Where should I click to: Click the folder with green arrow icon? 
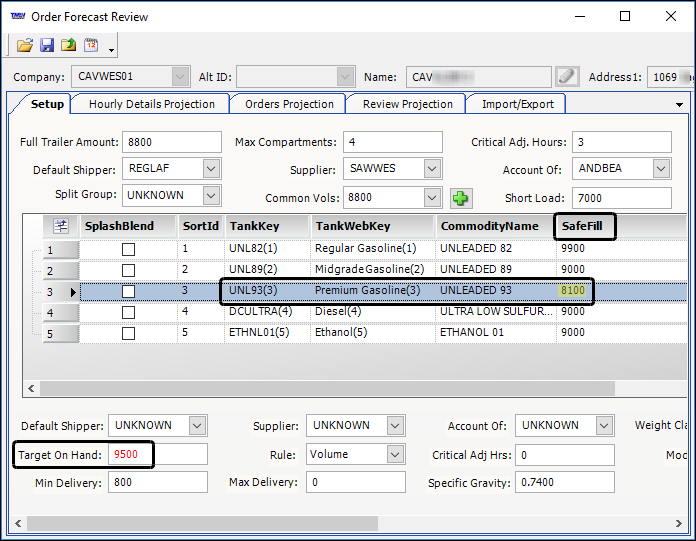69,45
